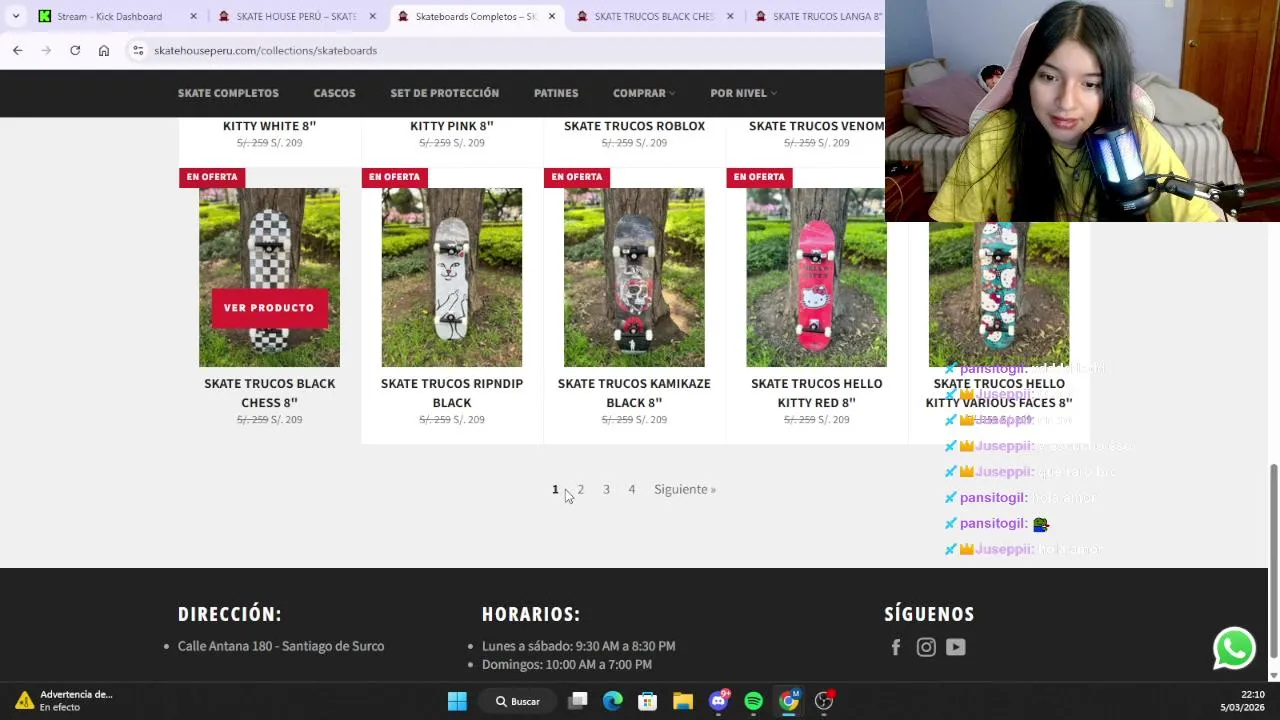Click the Siguiente » pagination link
Image resolution: width=1280 pixels, height=720 pixels.
[685, 489]
